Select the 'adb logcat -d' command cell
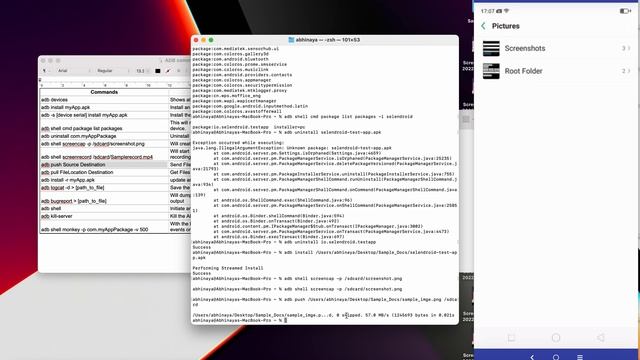The height and width of the screenshot is (360, 640). pos(104,188)
